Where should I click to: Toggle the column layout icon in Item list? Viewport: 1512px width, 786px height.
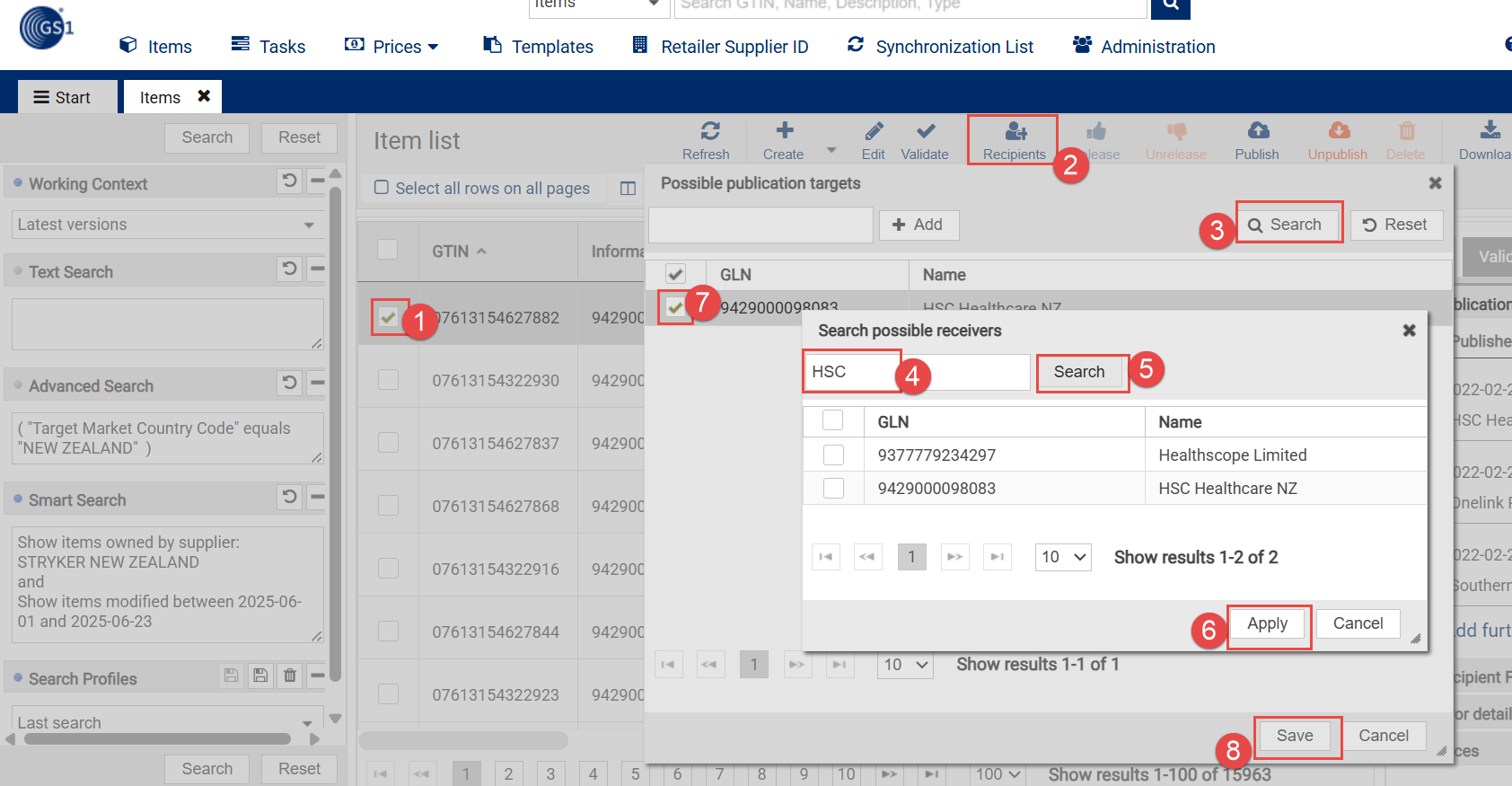point(628,188)
